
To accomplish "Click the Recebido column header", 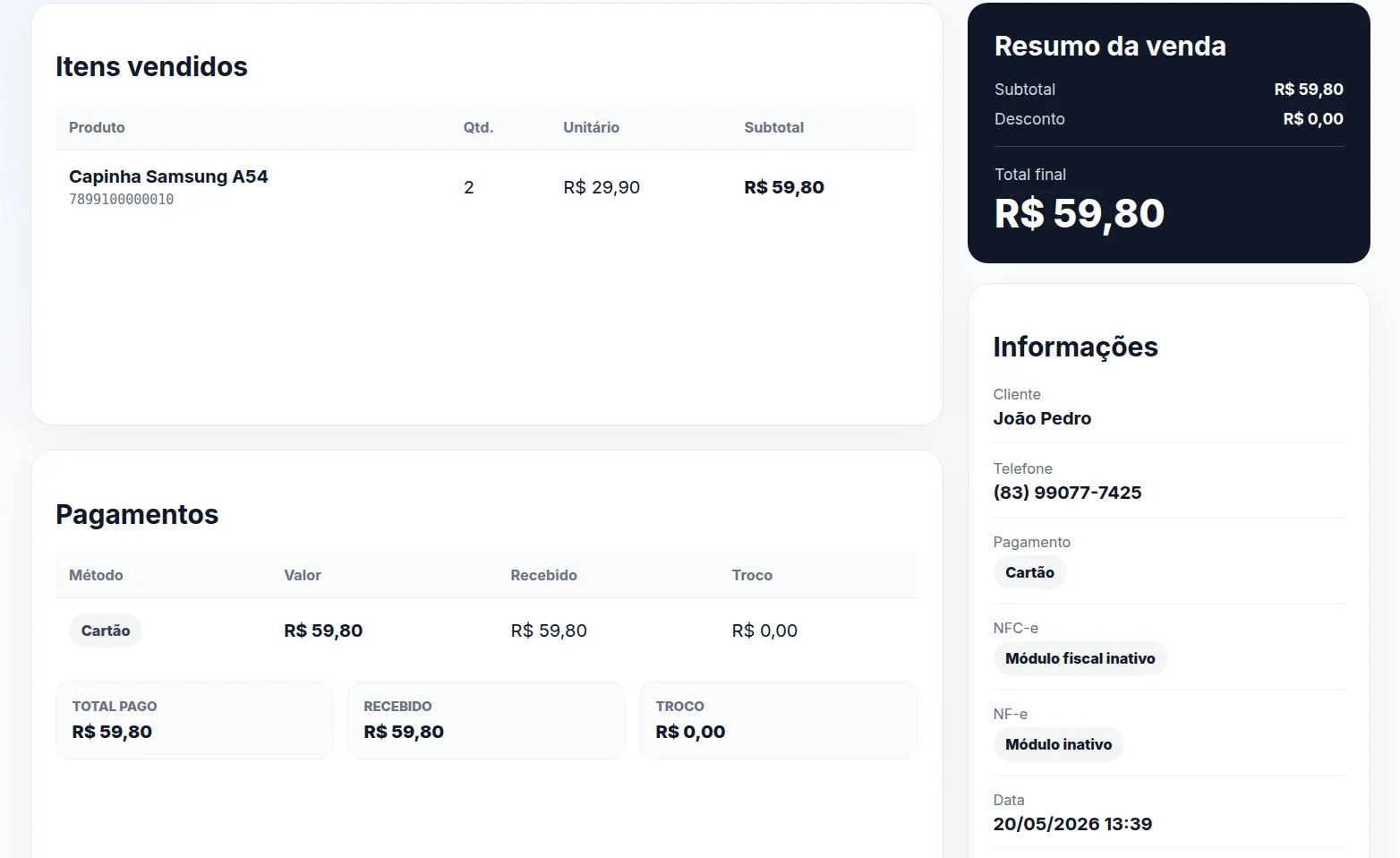I will [x=543, y=575].
